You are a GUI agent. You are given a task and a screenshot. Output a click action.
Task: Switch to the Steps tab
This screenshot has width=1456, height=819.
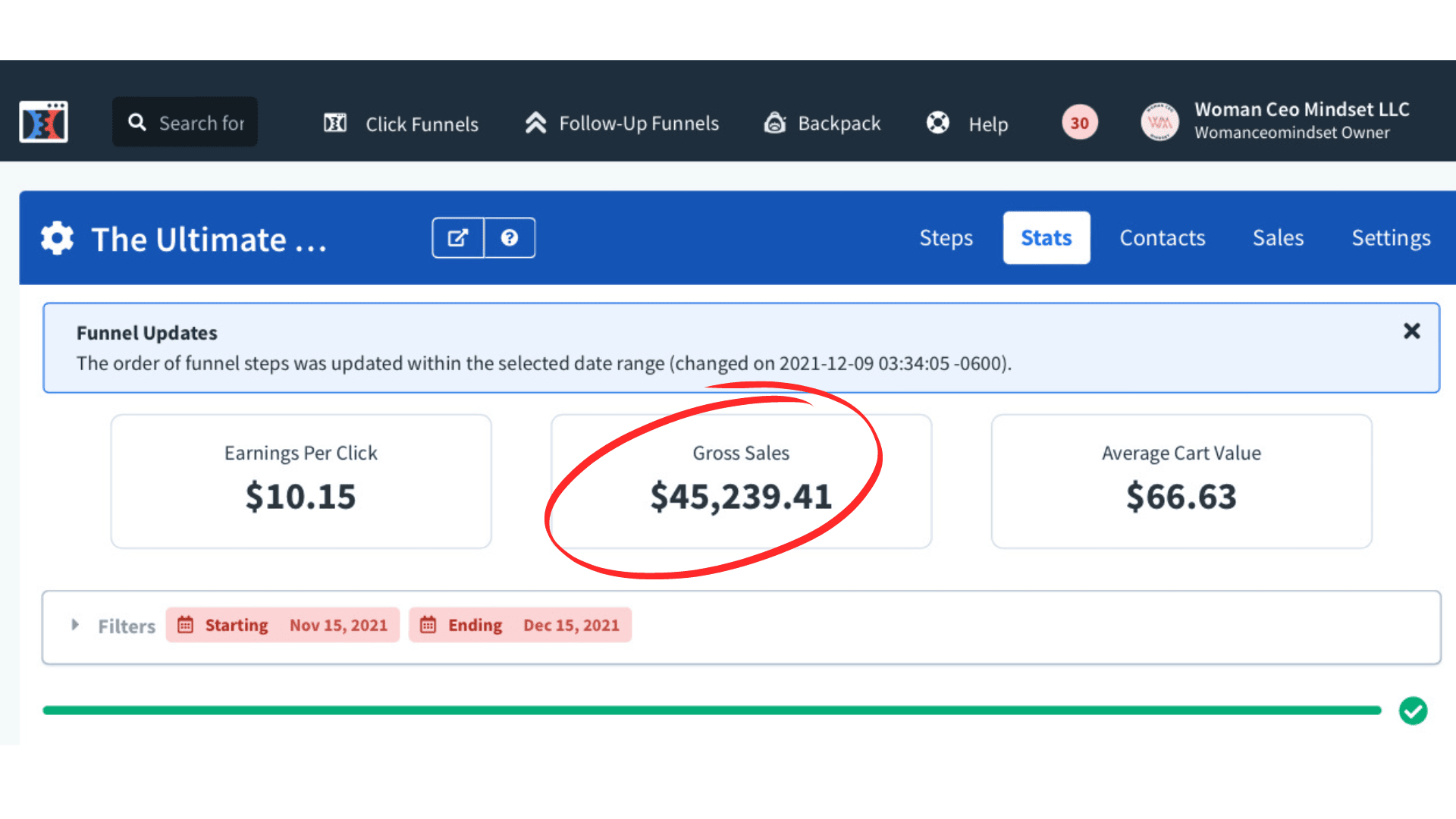(x=946, y=238)
